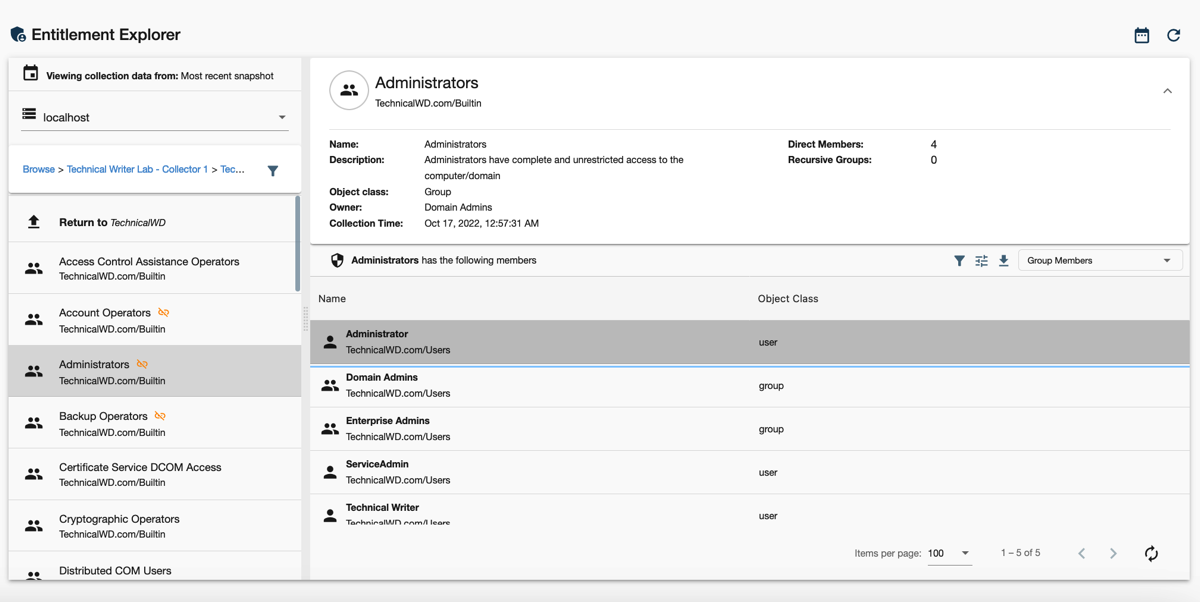Click the Browse breadcrumb link
Screen dimensions: 1200x602
[38, 169]
